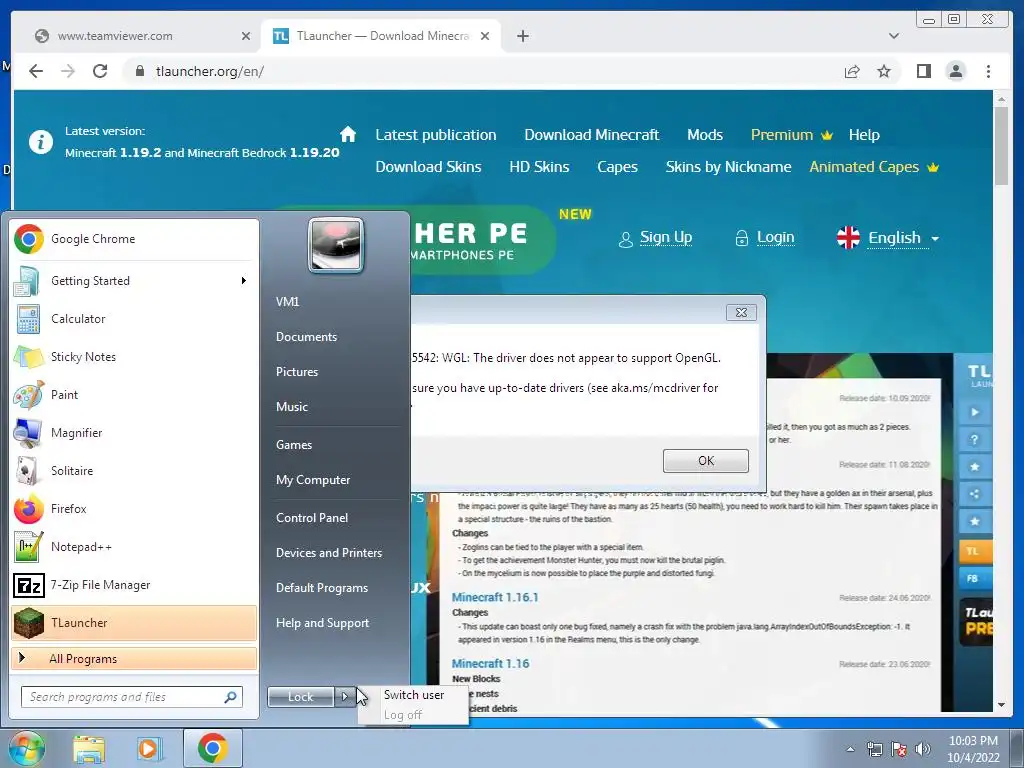Open Skins by Nickname link
Screen dimensions: 1024x768
(x=728, y=167)
